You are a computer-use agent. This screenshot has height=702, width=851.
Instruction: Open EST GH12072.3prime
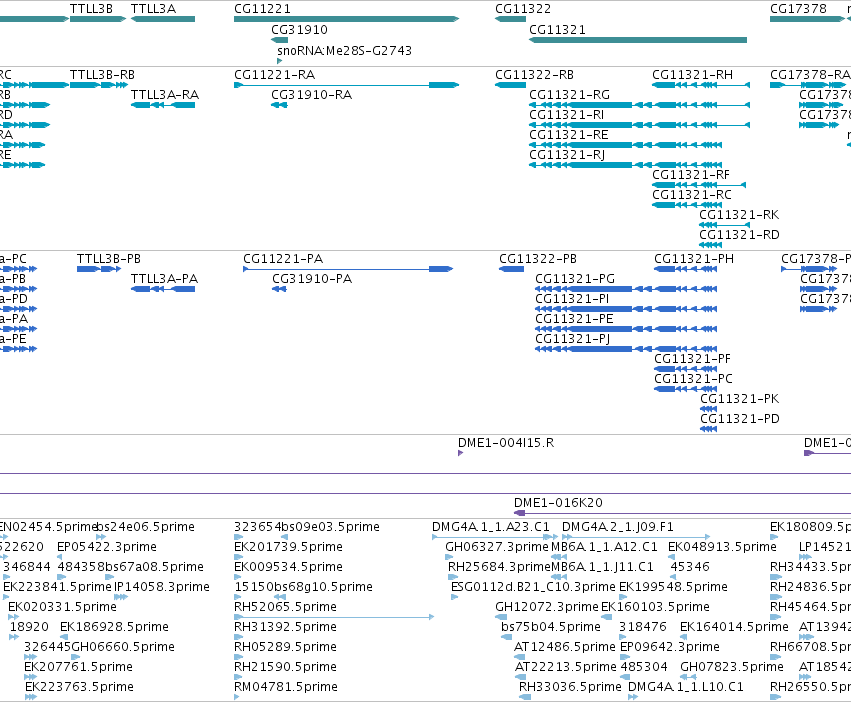click(547, 607)
